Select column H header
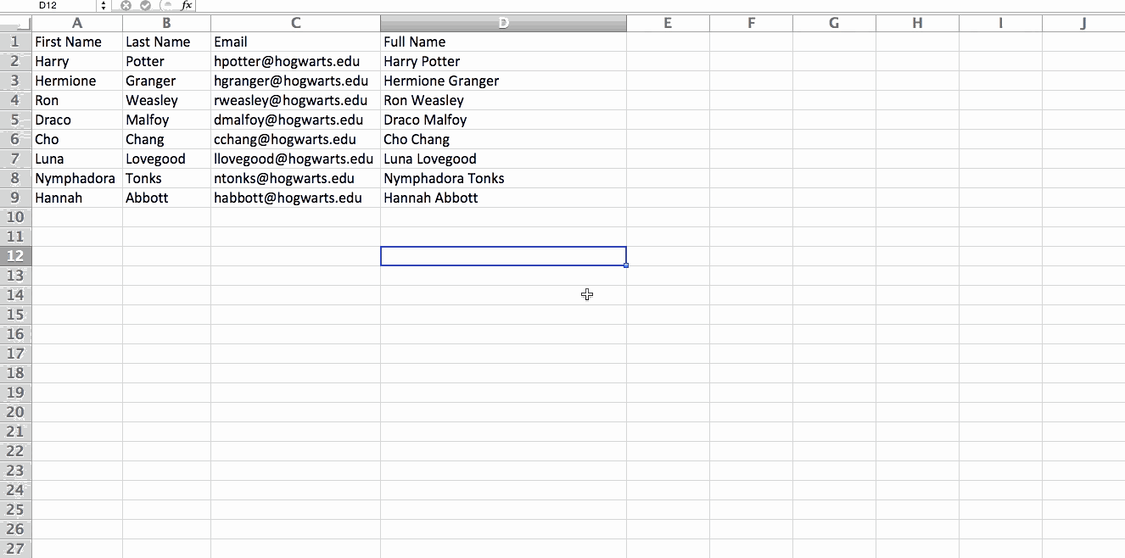 click(x=918, y=24)
